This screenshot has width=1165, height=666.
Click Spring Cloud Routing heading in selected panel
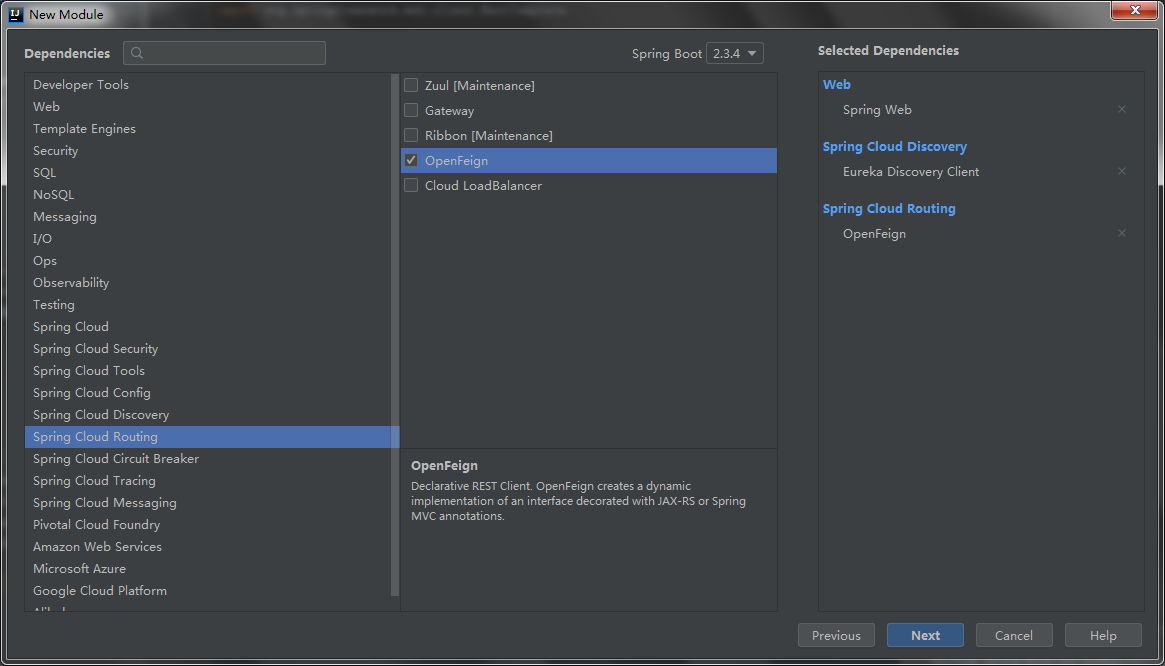[889, 209]
